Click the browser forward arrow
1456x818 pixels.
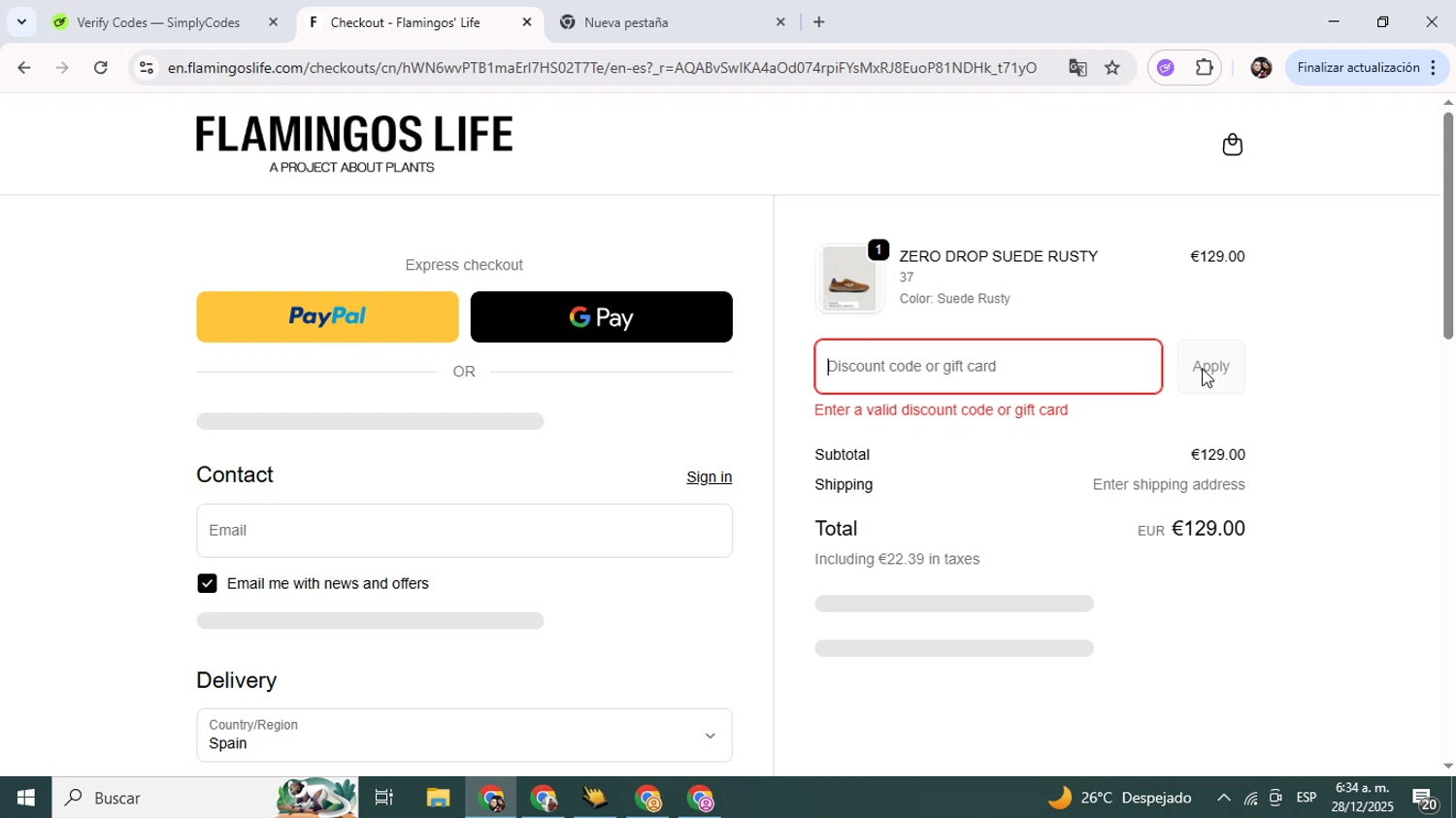62,68
